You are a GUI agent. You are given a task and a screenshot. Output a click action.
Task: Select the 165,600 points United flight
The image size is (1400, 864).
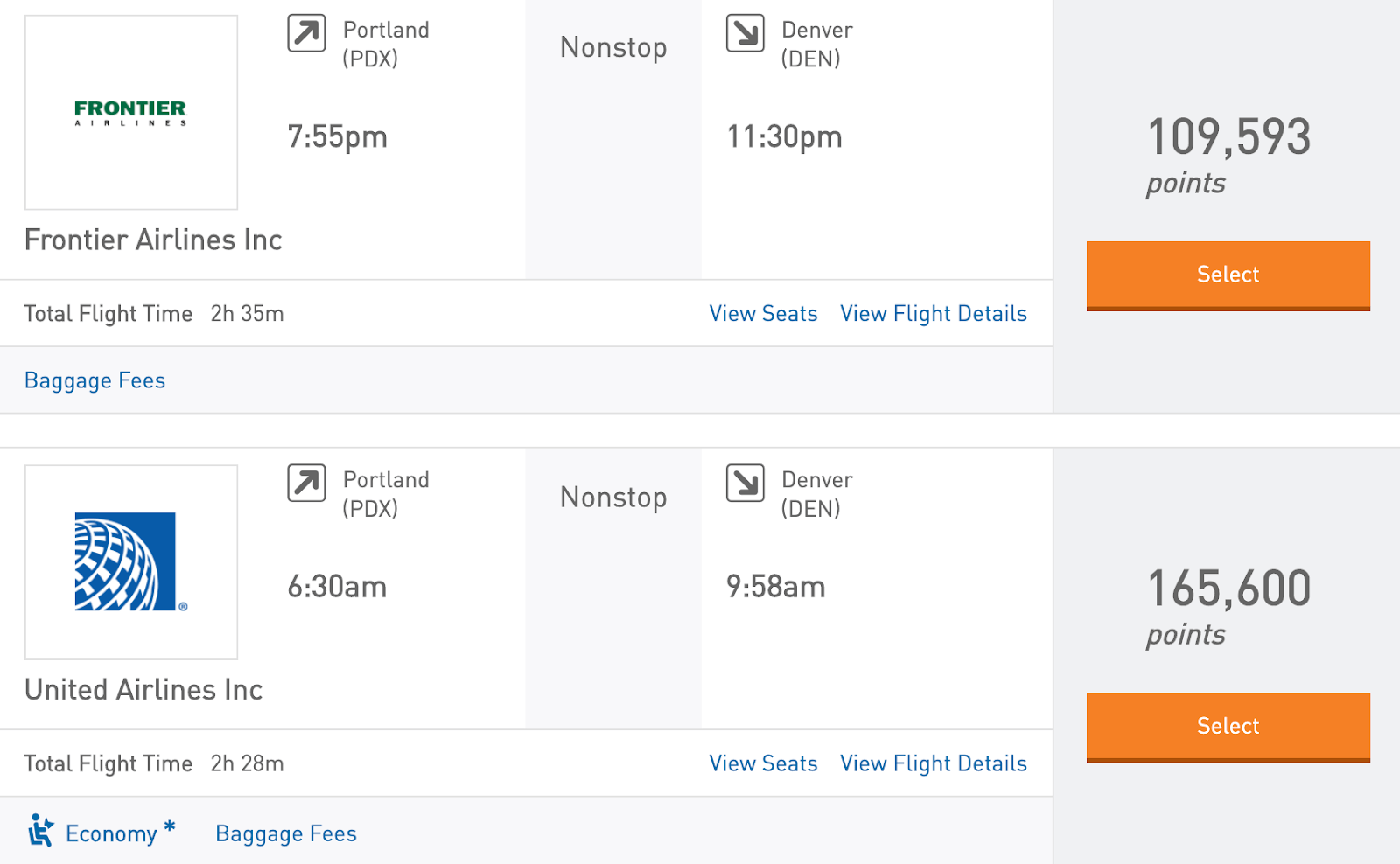point(1228,726)
